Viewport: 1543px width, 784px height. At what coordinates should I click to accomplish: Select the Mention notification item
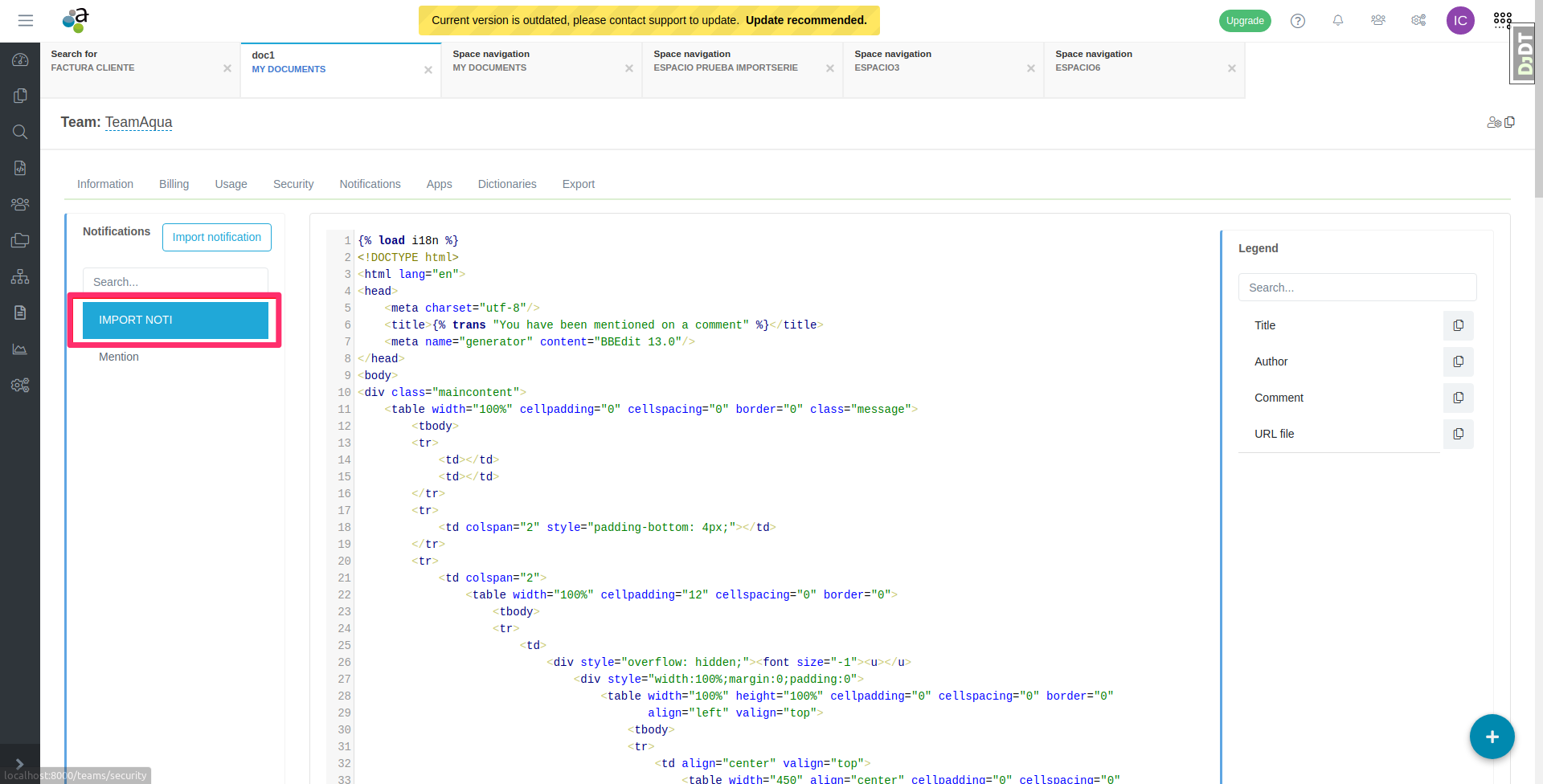(119, 357)
